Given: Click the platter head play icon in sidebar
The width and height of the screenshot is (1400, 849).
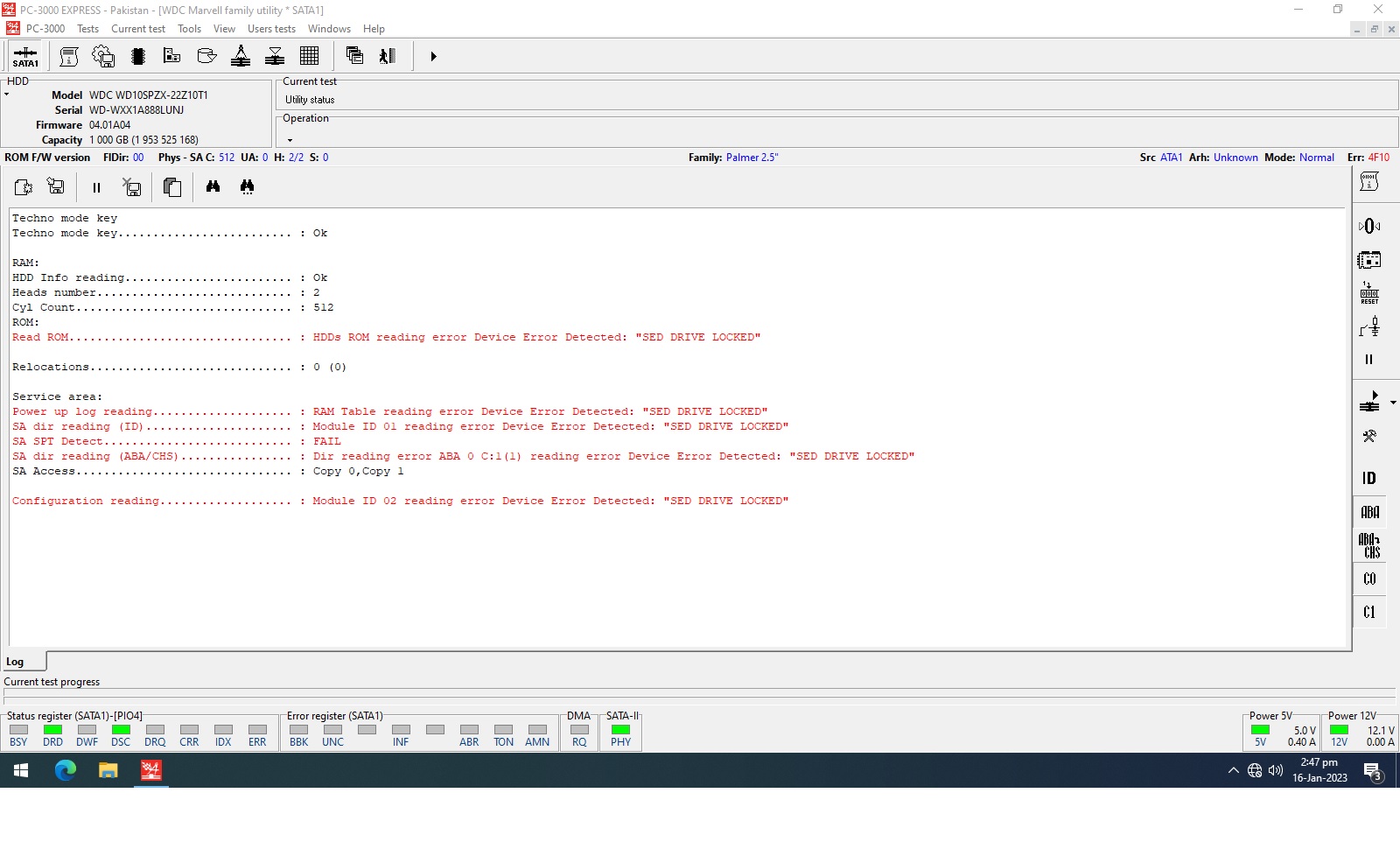Looking at the screenshot, I should pos(1369,403).
